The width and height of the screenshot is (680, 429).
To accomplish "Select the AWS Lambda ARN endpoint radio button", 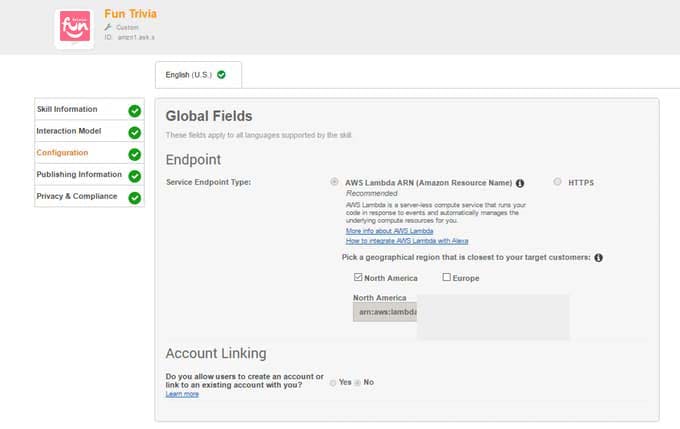I will (x=334, y=182).
